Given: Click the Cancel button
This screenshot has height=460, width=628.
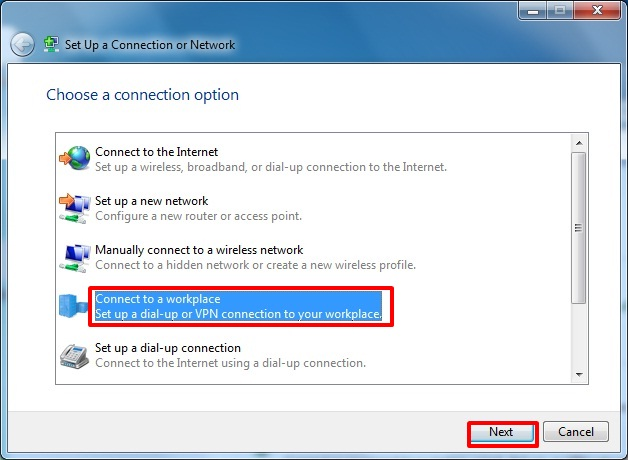Looking at the screenshot, I should point(576,432).
